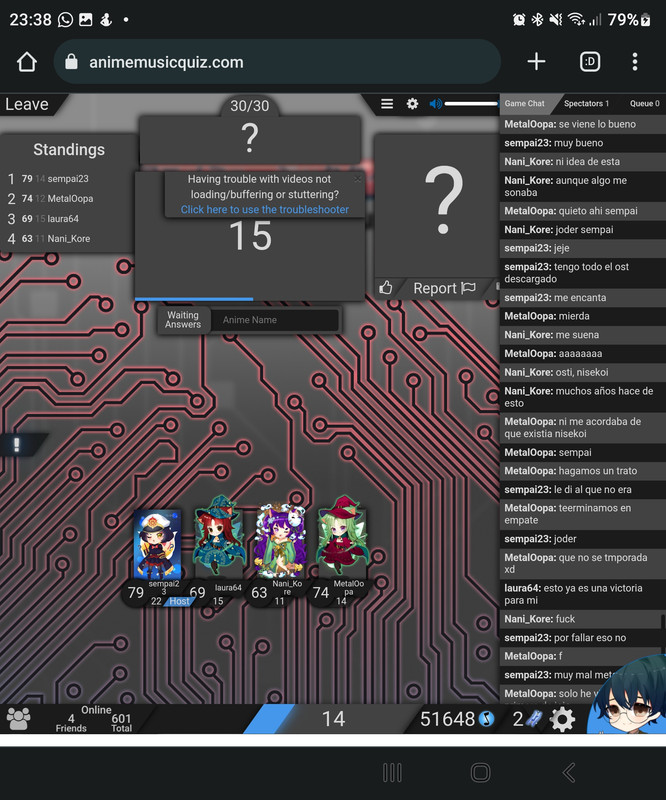Screen dimensions: 666x800
Task: Click the song counter 30/30
Action: pyautogui.click(x=250, y=106)
